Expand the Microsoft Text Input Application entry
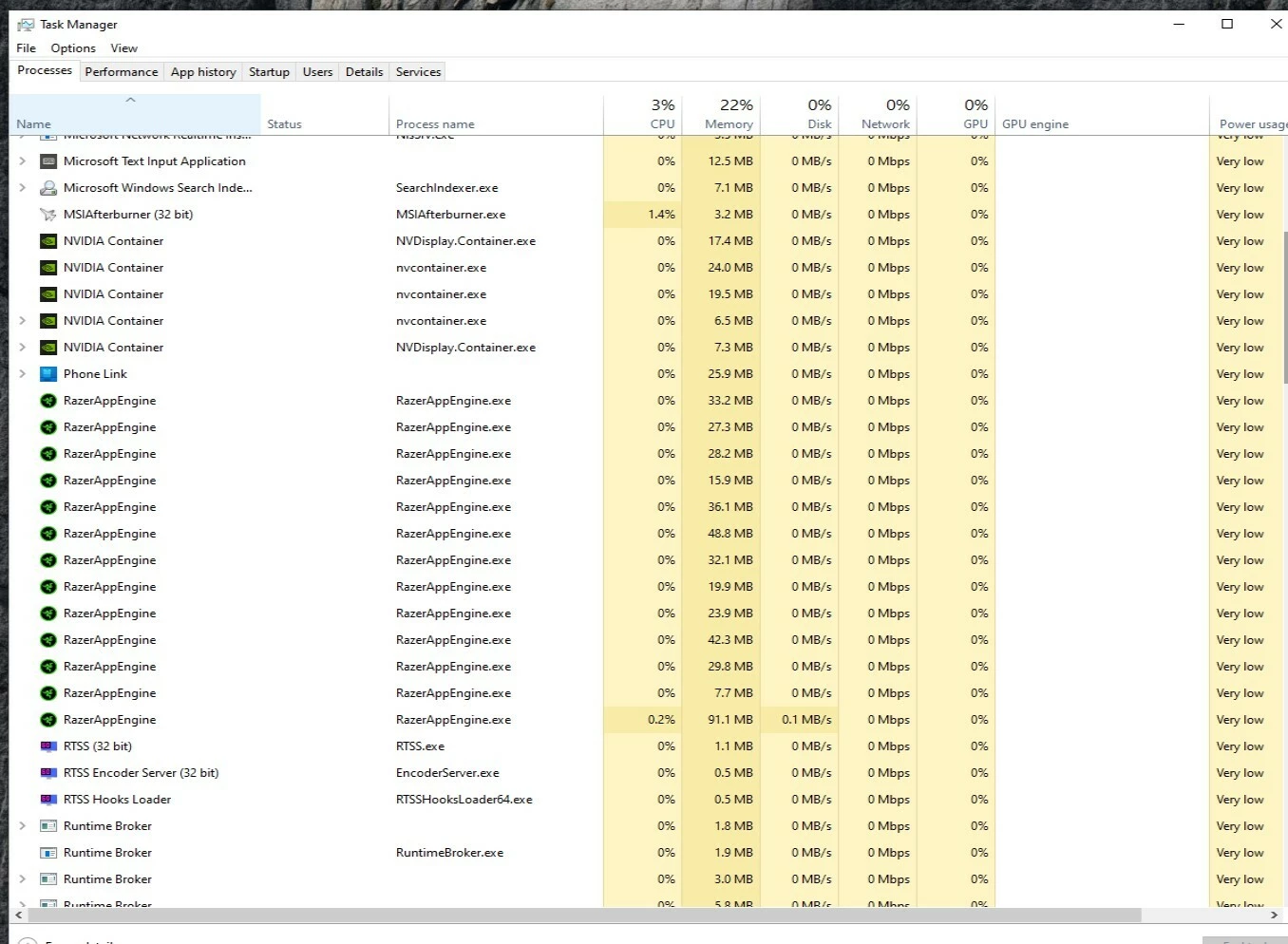The width and height of the screenshot is (1288, 944). [22, 160]
